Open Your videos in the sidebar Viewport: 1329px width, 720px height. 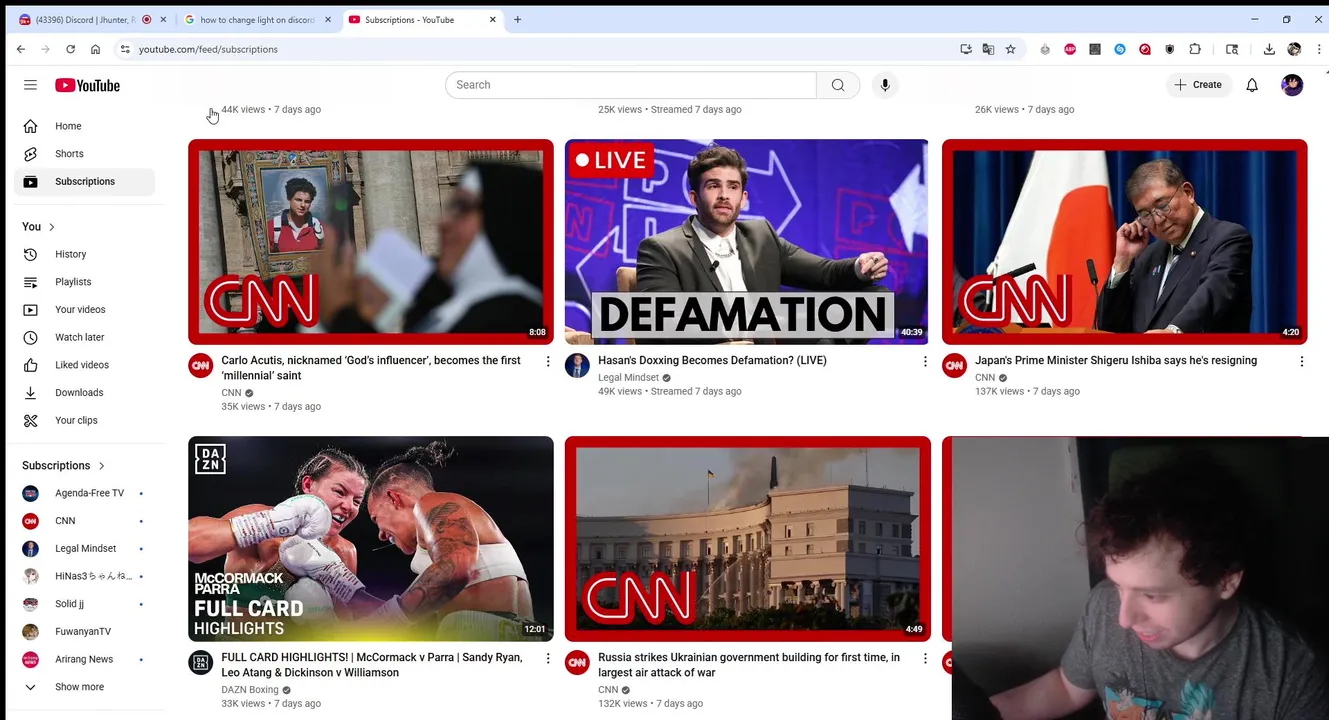86,310
